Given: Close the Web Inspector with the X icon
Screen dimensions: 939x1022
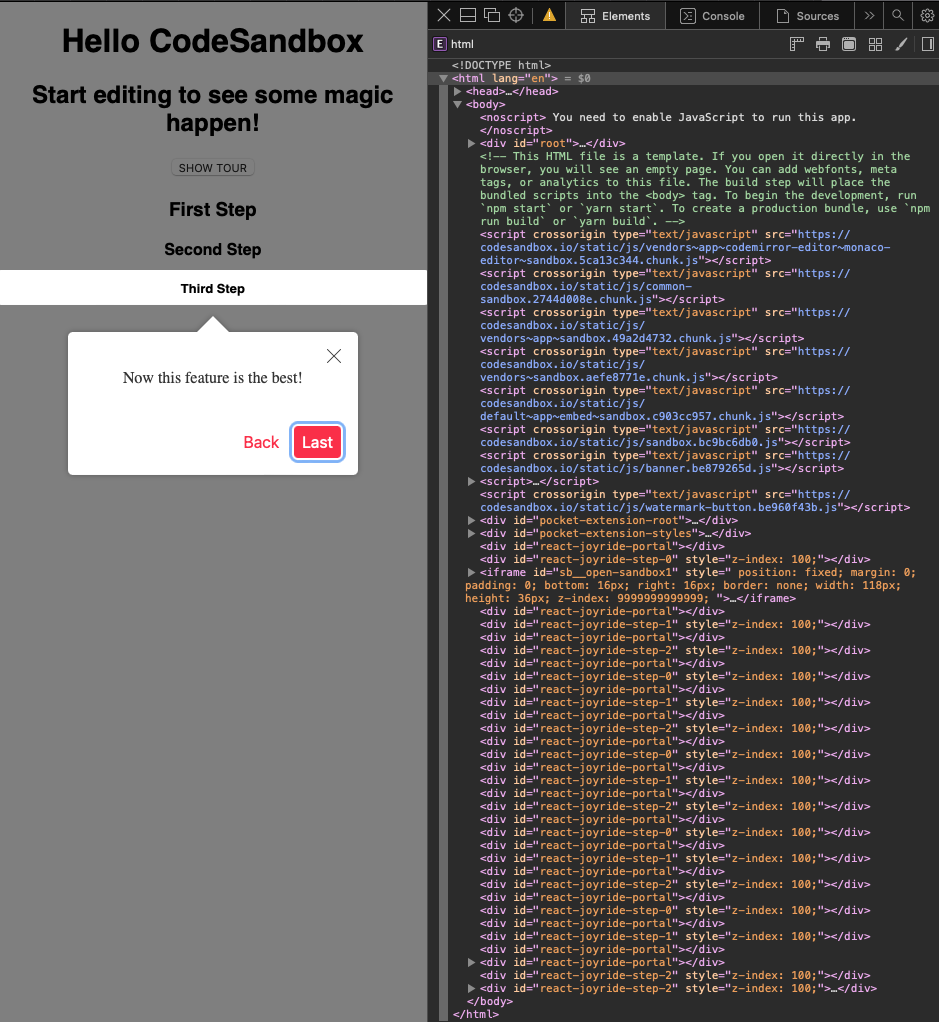Looking at the screenshot, I should coord(444,16).
